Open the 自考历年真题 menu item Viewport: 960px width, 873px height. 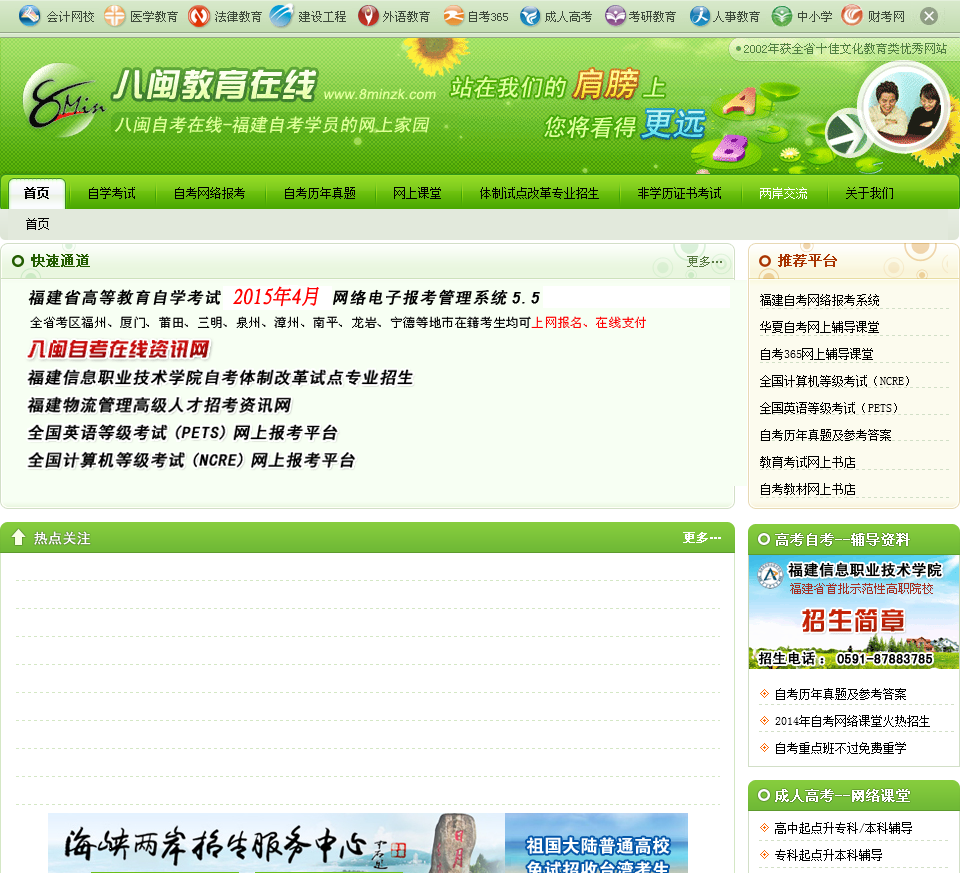click(320, 193)
